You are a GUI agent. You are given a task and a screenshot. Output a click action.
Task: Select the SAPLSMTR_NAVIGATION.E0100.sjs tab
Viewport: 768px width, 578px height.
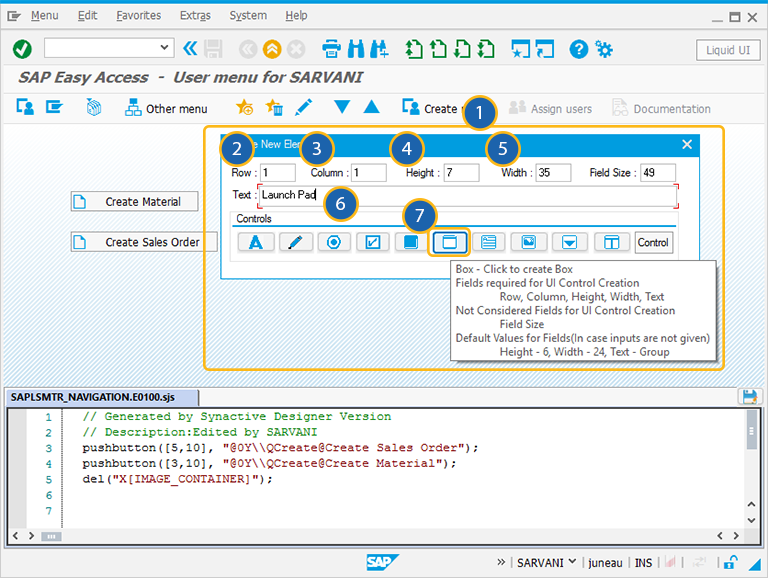[102, 397]
